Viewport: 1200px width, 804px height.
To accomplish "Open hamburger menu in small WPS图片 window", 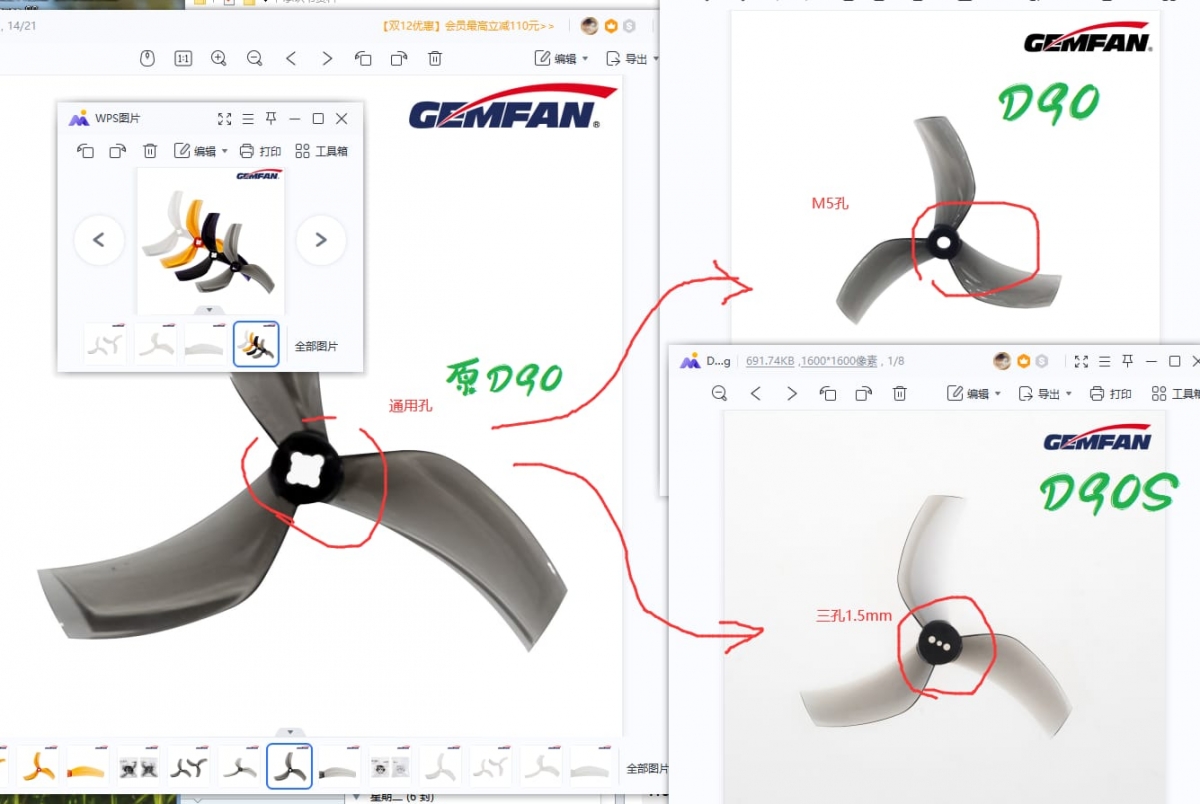I will click(248, 119).
